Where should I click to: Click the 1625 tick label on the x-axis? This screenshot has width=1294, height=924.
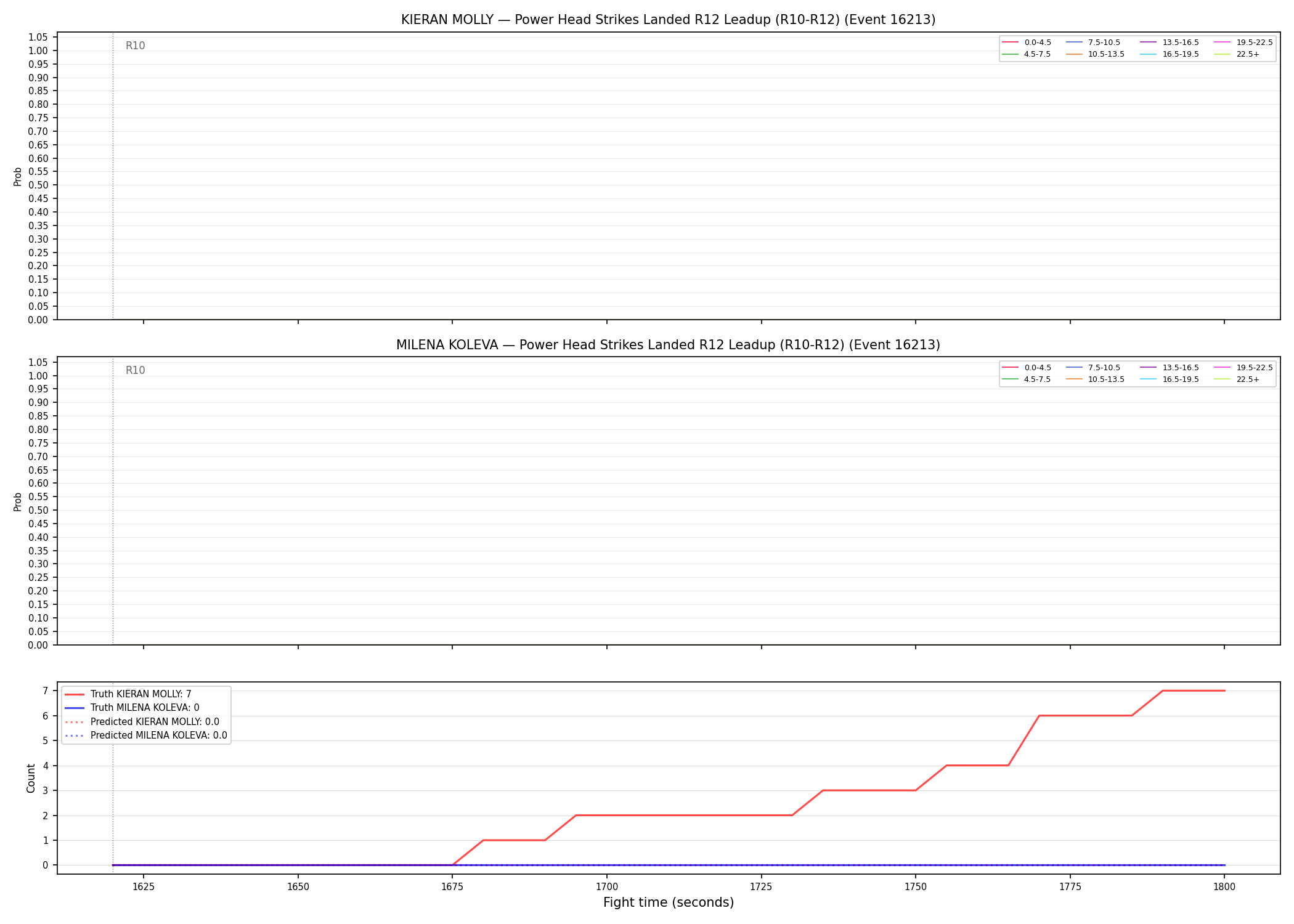click(144, 886)
